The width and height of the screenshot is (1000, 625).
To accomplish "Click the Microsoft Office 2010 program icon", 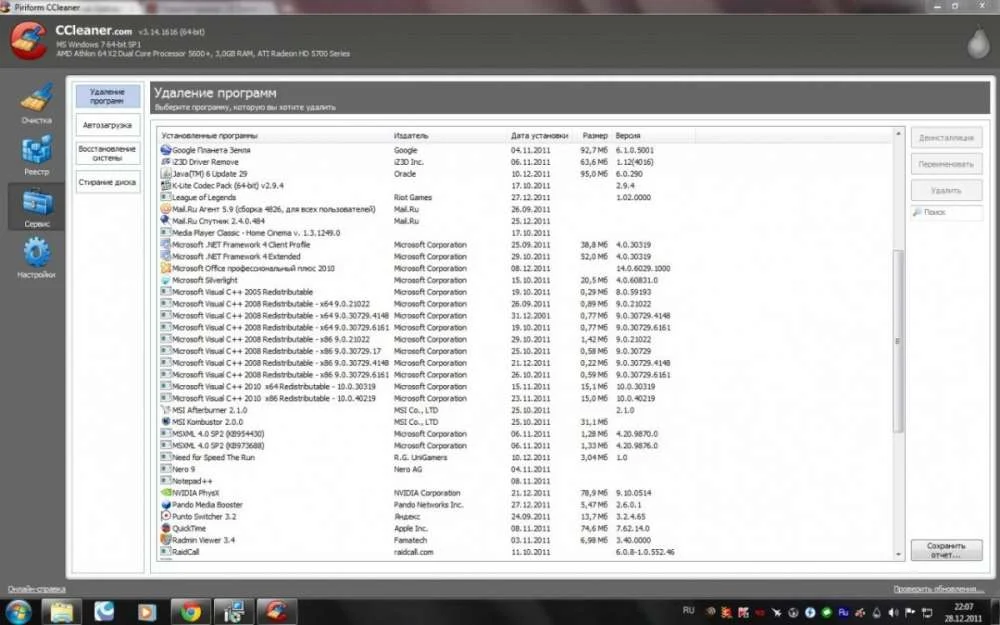I will [166, 268].
